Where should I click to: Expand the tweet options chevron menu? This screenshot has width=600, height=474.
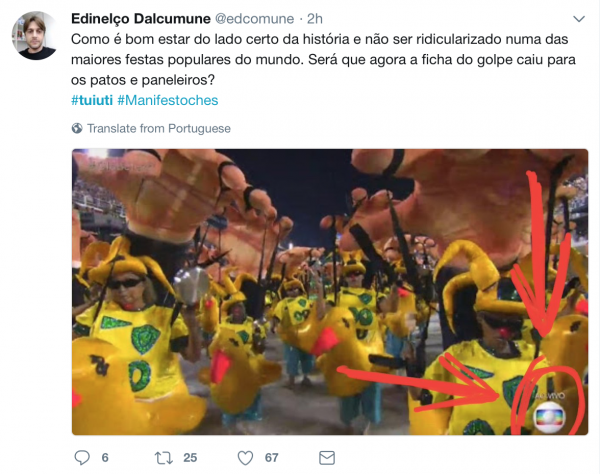pos(579,19)
